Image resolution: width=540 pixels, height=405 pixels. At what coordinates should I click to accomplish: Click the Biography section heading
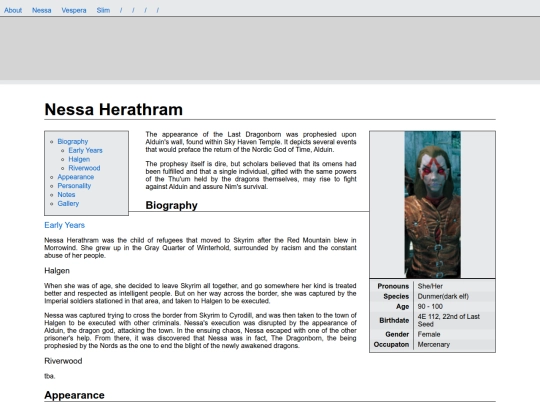click(x=172, y=205)
